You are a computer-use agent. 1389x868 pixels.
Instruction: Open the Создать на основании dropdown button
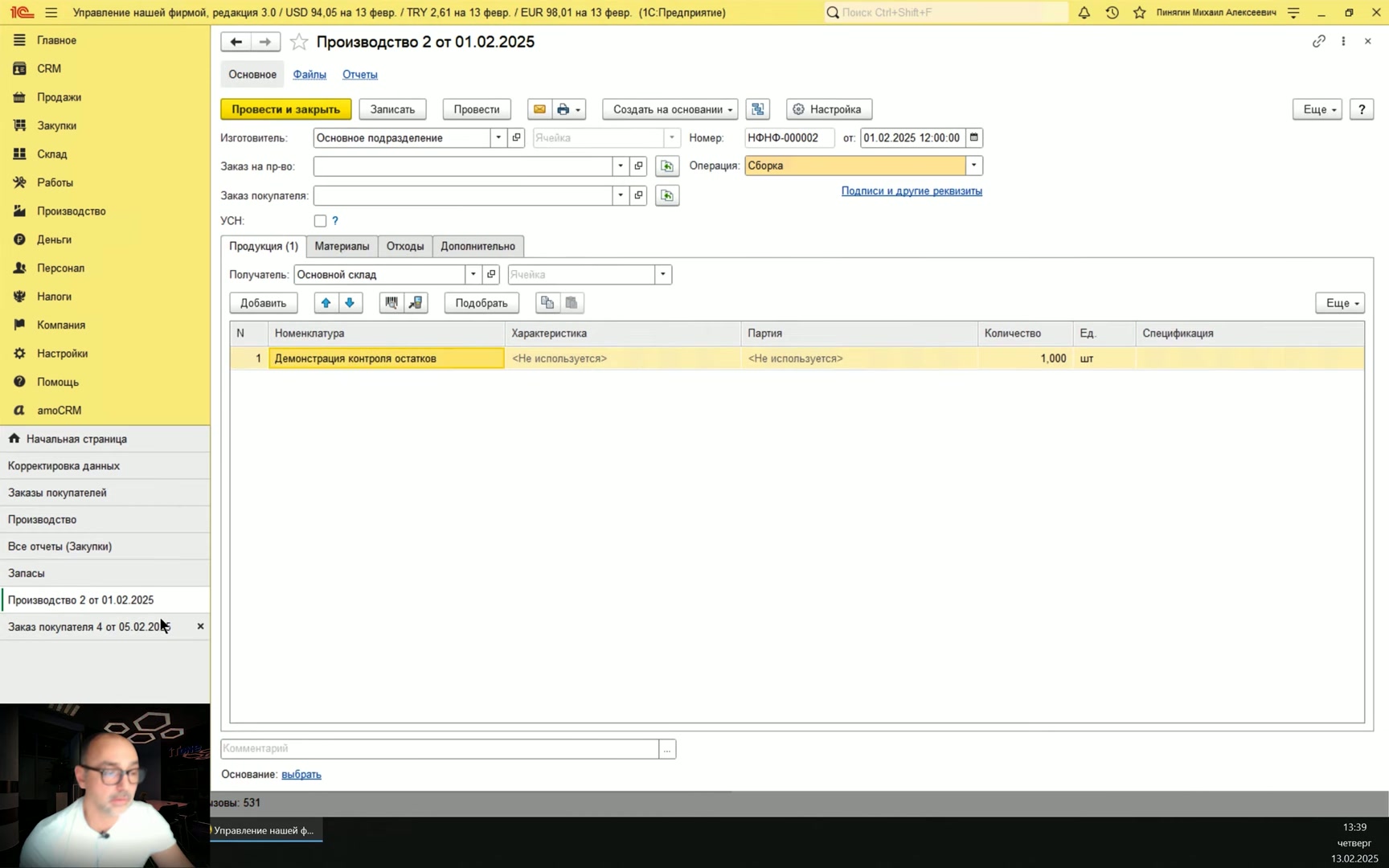[670, 109]
